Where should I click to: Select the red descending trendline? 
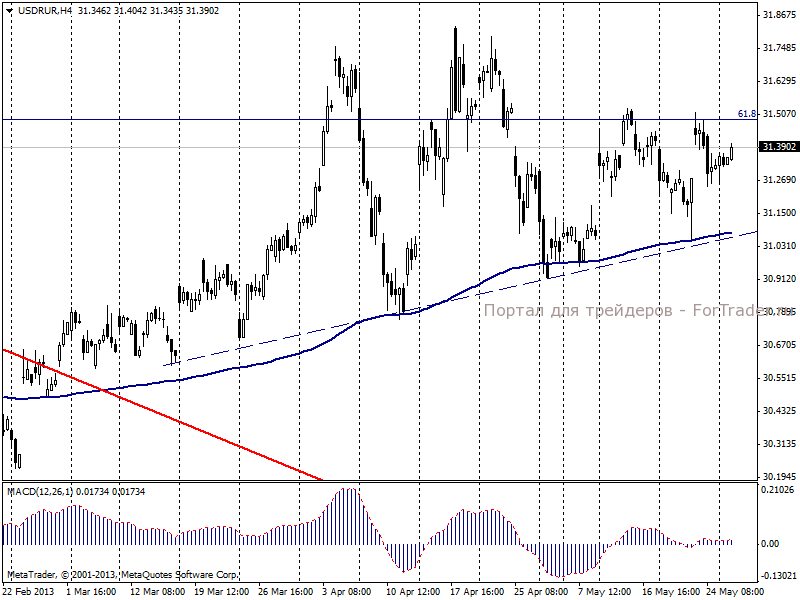click(162, 414)
